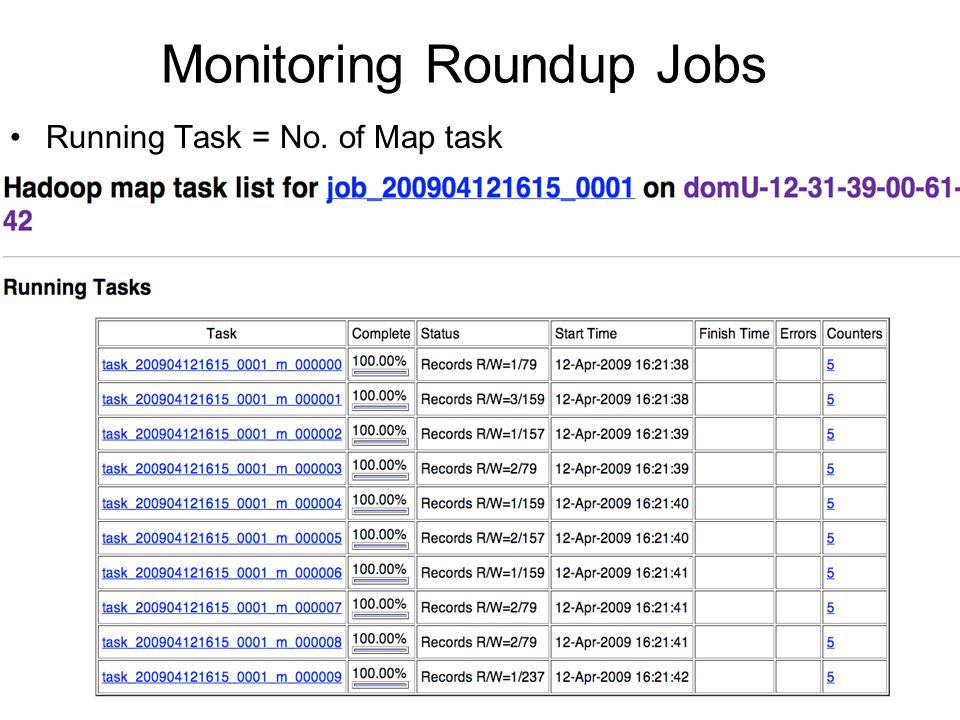Click the Monitoring Roundup Jobs title
The image size is (960, 720).
point(463,66)
